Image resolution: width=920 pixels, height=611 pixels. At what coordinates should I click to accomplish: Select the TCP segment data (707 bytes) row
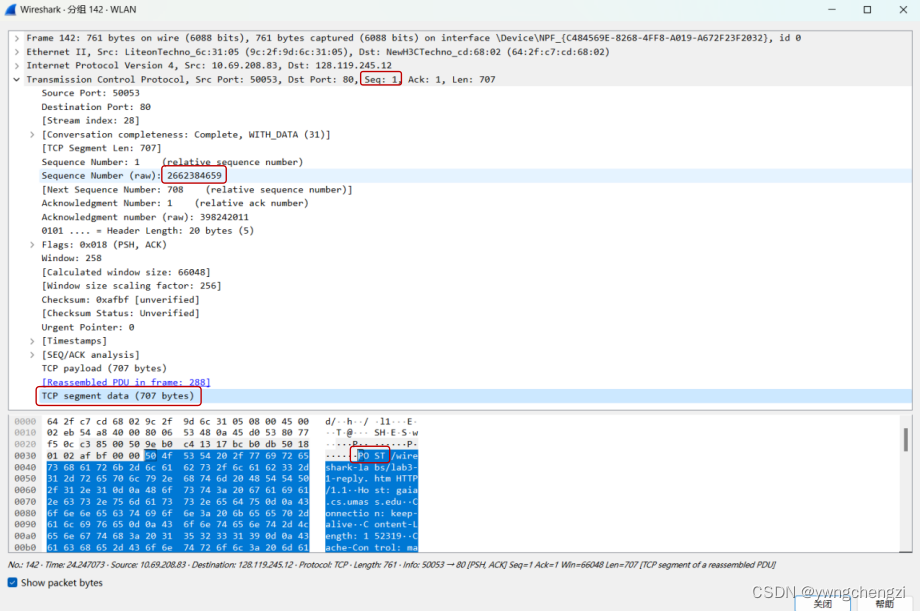pyautogui.click(x=118, y=395)
